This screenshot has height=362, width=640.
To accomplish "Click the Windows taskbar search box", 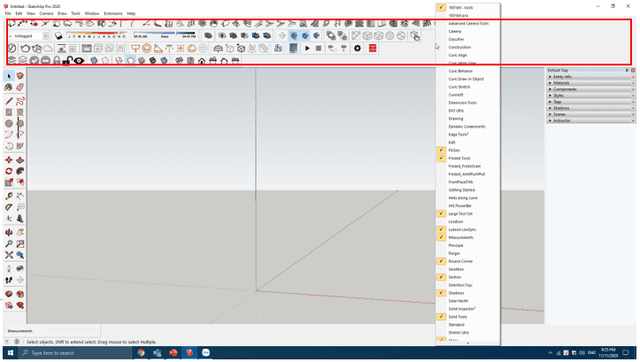I will [x=75, y=353].
